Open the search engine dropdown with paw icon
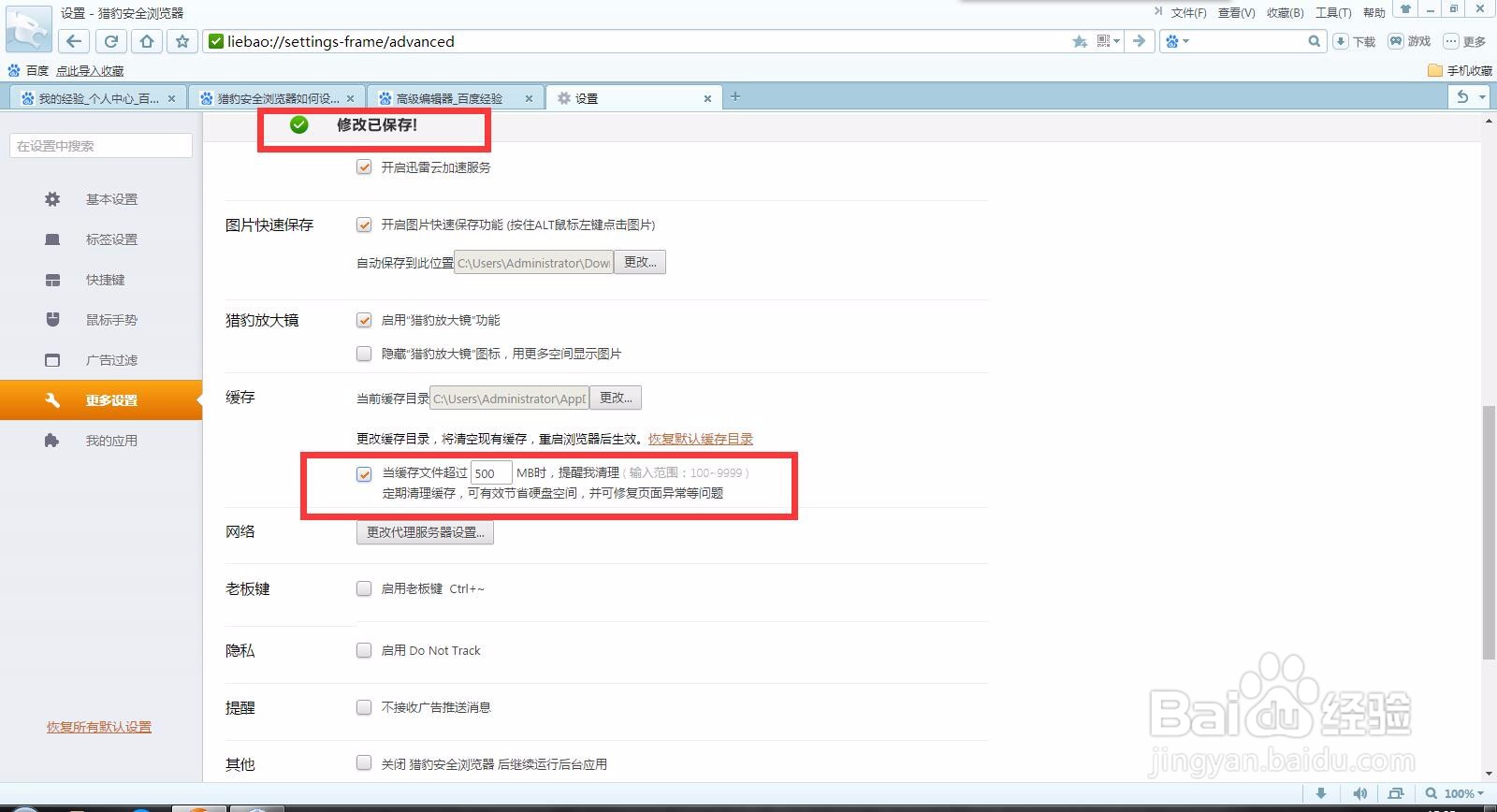The image size is (1497, 812). [x=1176, y=41]
